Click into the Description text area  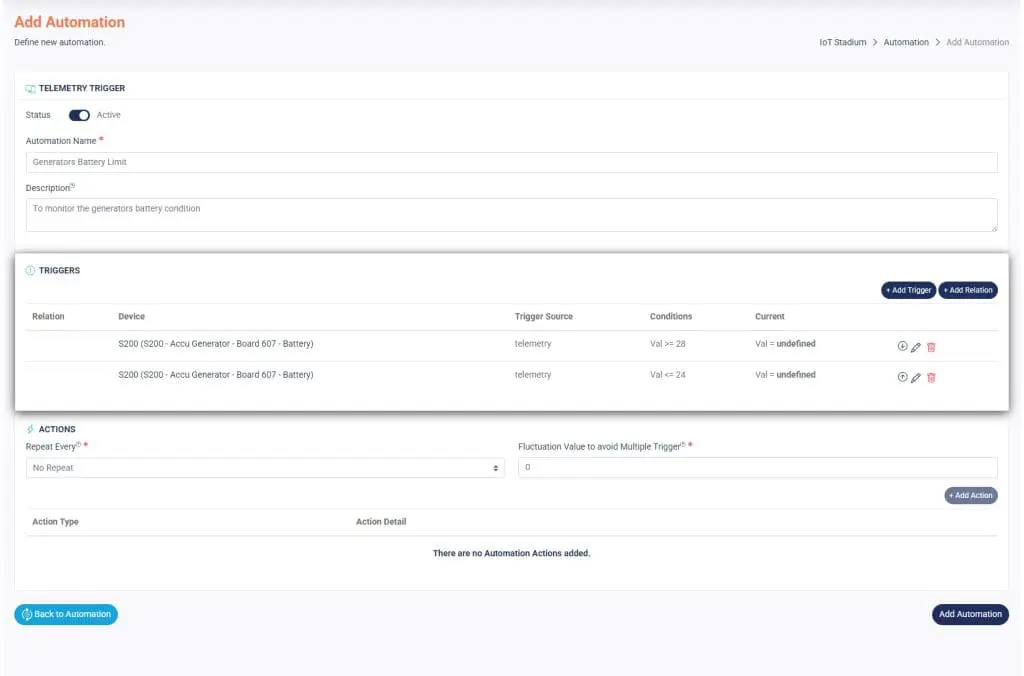tap(511, 214)
